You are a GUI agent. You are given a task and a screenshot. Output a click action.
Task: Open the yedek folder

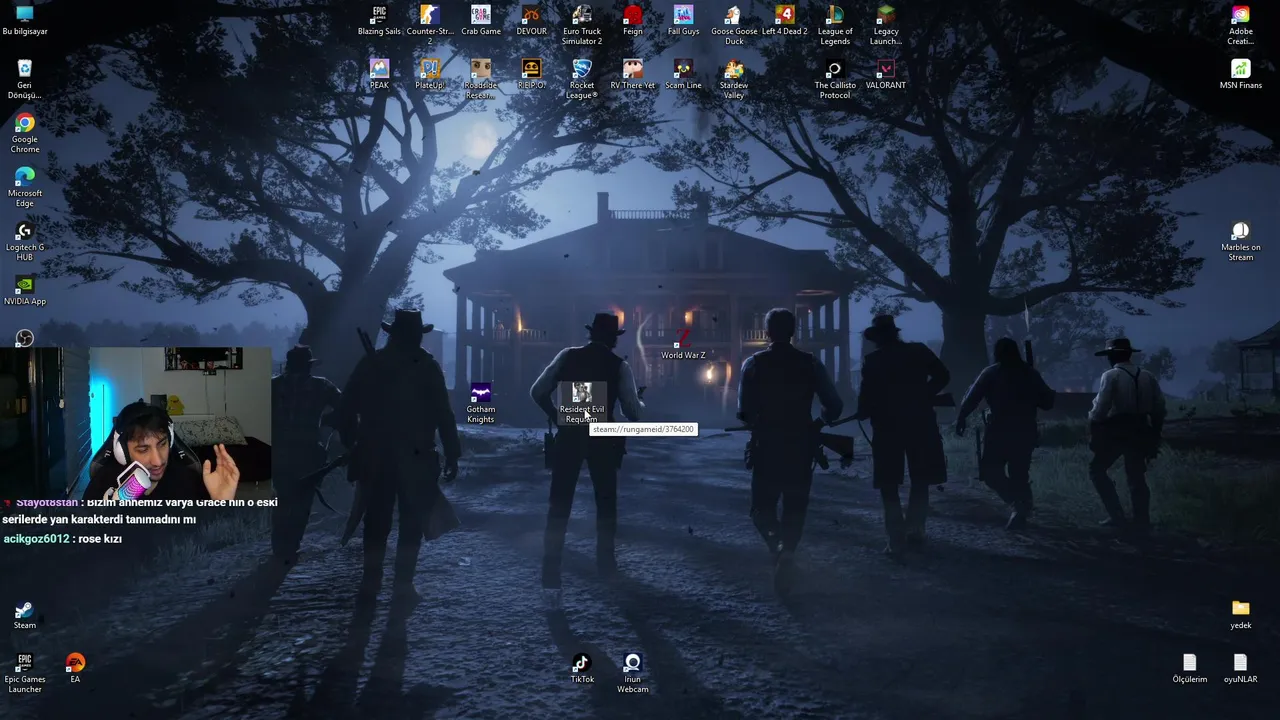tap(1241, 614)
